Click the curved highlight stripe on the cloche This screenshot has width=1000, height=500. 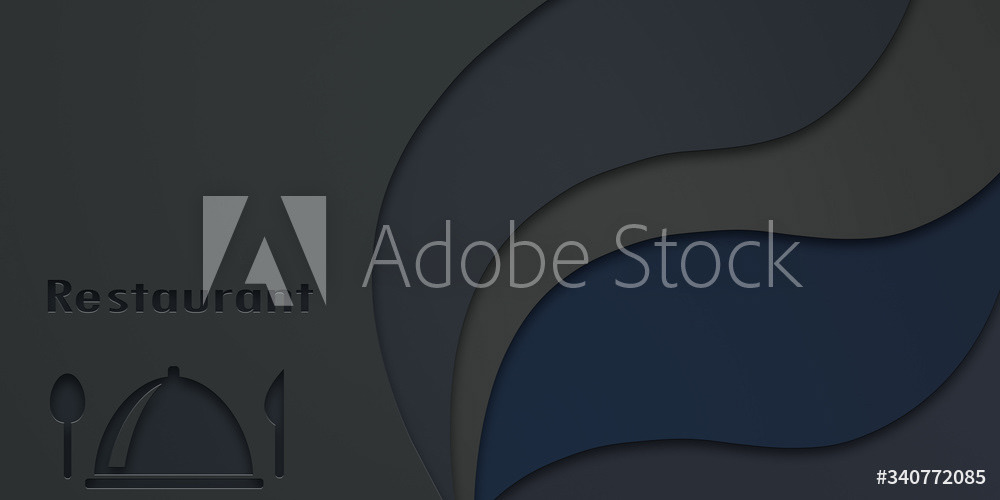(131, 425)
